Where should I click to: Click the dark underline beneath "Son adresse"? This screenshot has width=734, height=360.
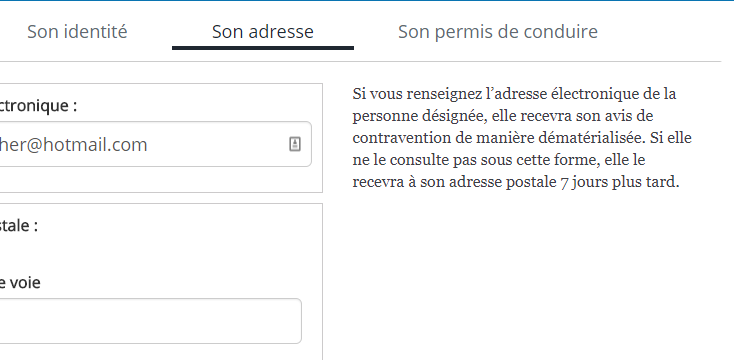pyautogui.click(x=263, y=47)
